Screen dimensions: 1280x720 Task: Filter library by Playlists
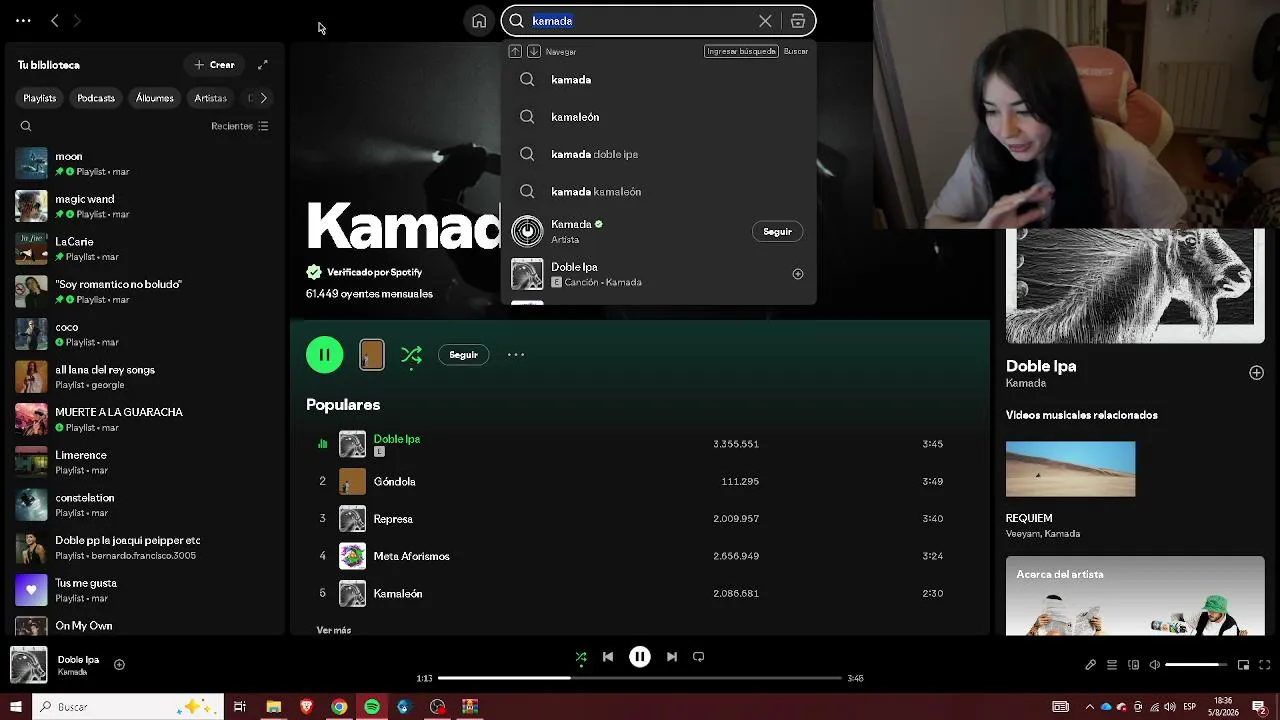40,98
